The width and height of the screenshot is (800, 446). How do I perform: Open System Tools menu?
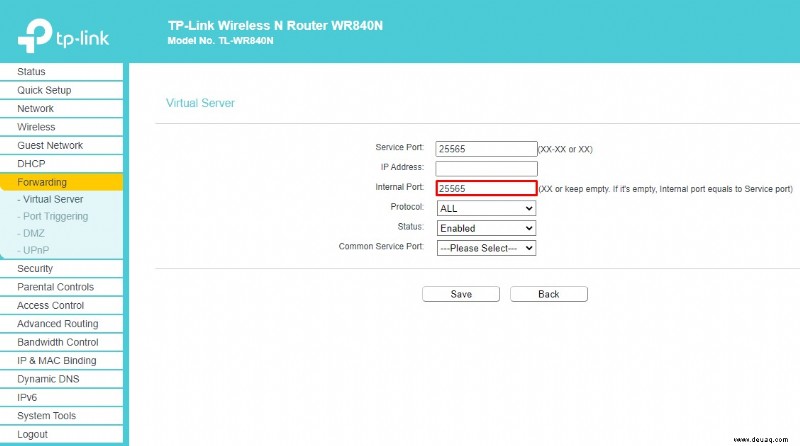pyautogui.click(x=61, y=415)
